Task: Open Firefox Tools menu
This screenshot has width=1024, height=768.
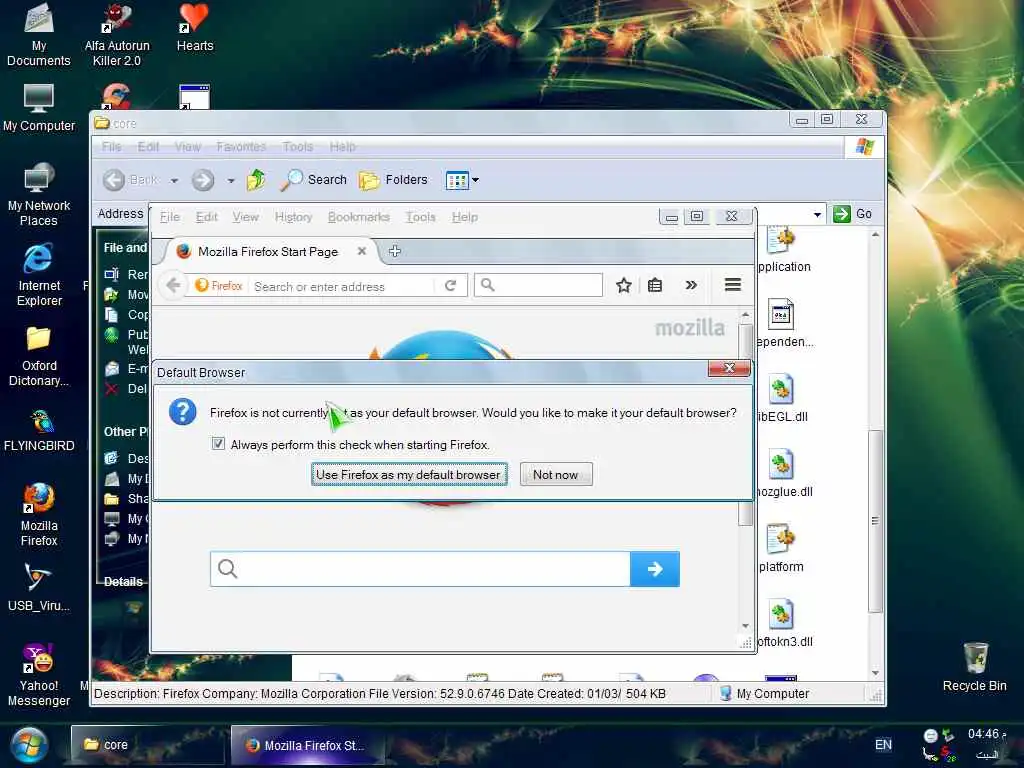Action: point(420,217)
